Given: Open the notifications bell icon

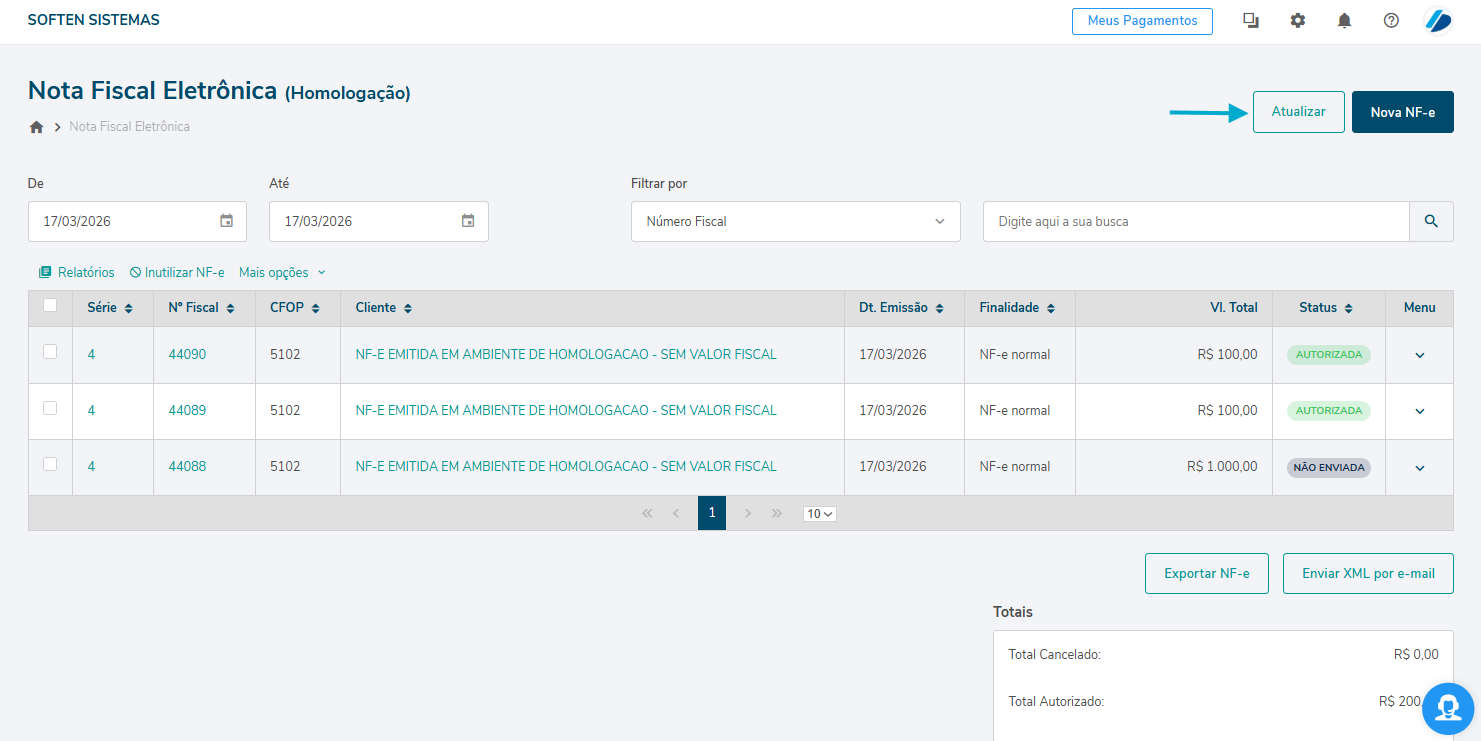Looking at the screenshot, I should point(1344,21).
